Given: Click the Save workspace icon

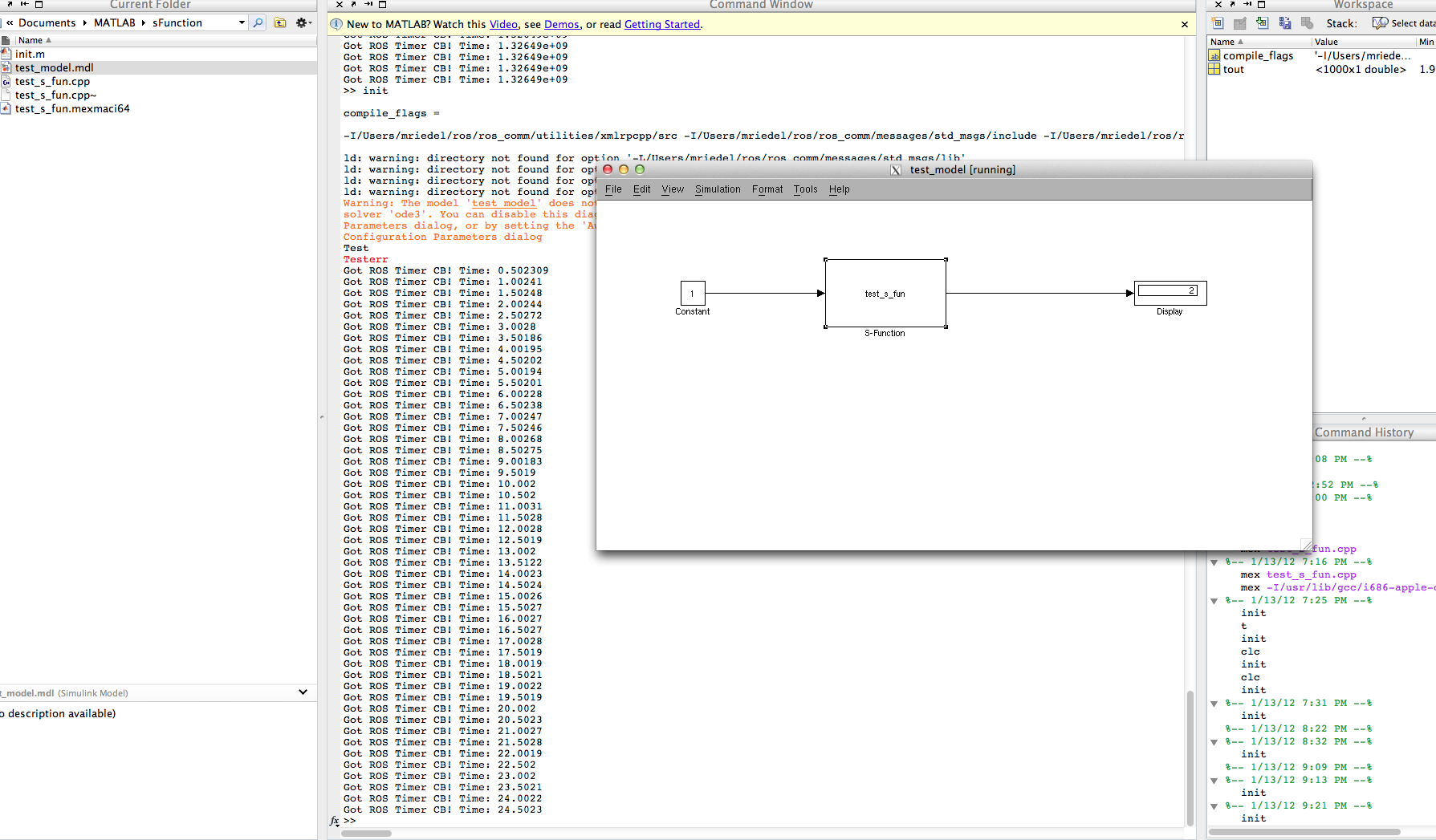Looking at the screenshot, I should (1285, 23).
